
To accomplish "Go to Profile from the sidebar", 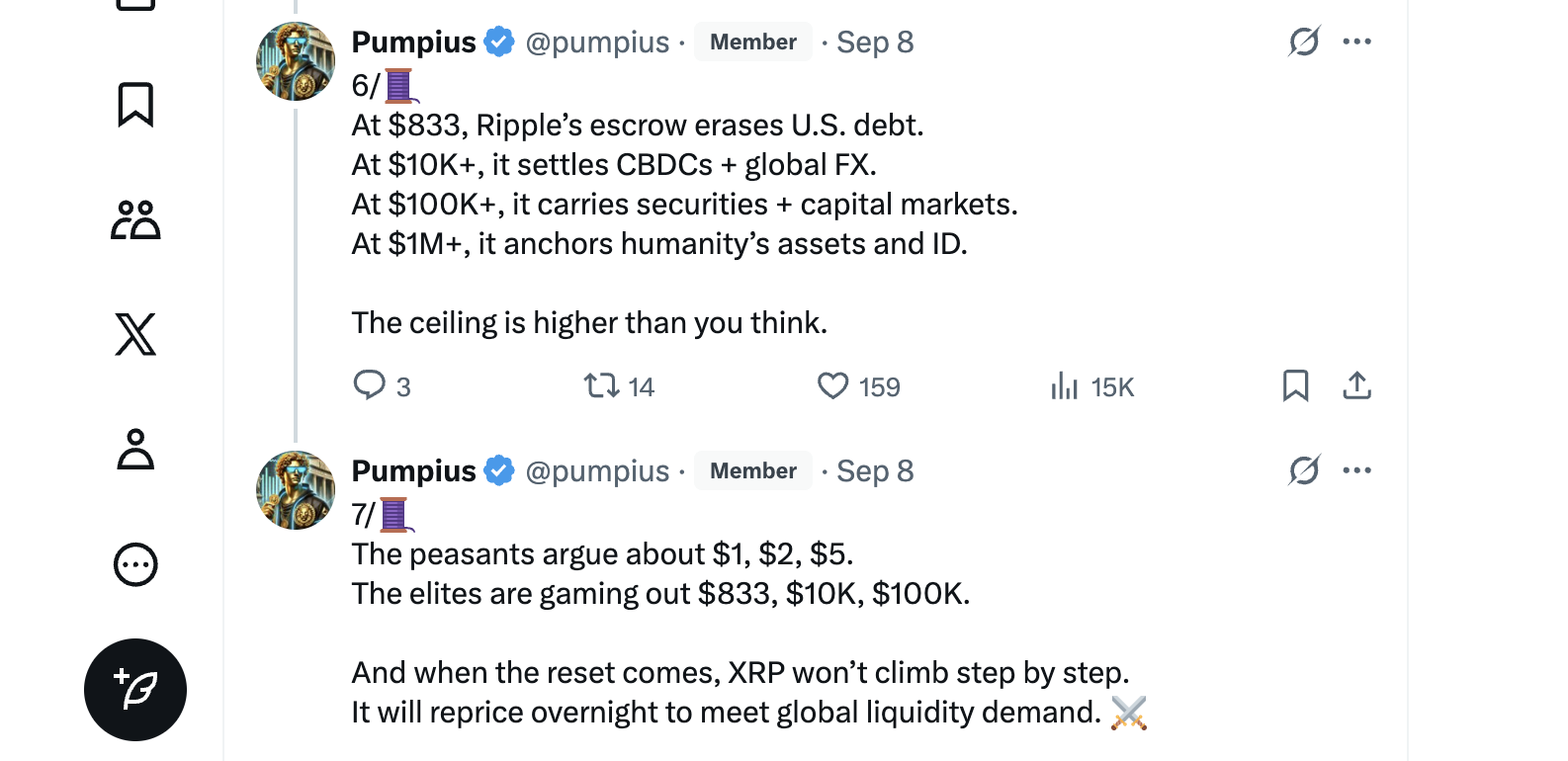I will (x=135, y=450).
